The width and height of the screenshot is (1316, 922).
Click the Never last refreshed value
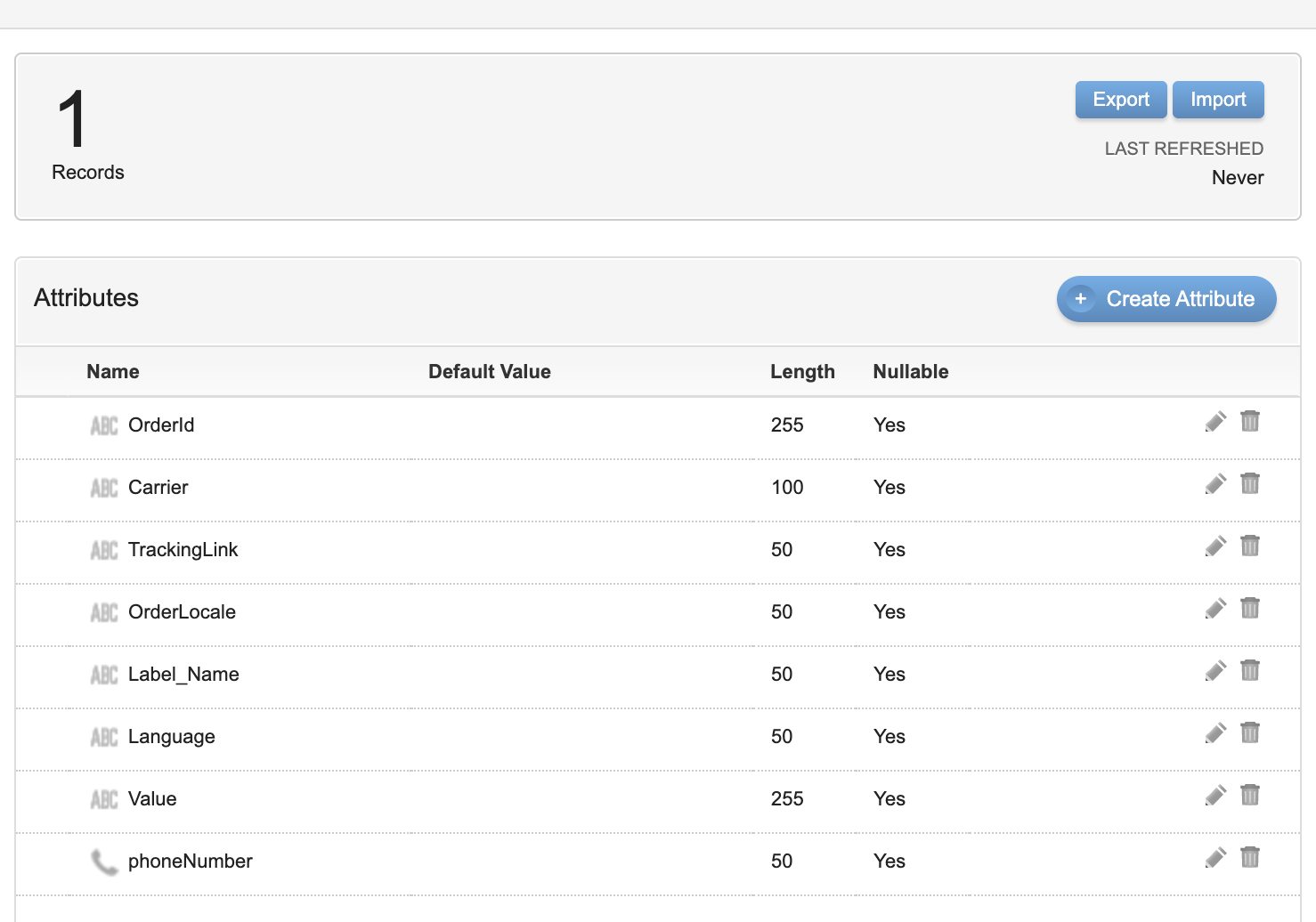pos(1238,178)
